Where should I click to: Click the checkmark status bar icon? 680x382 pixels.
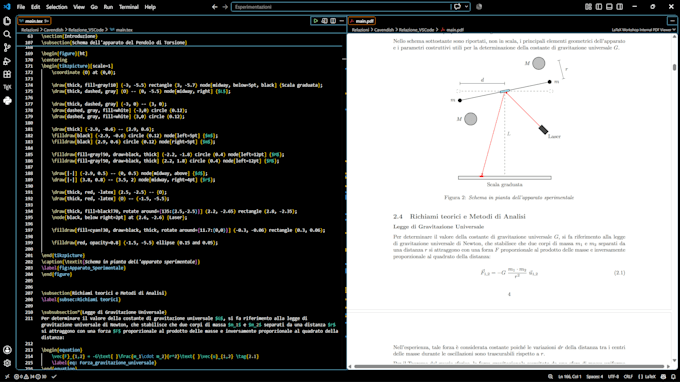pyautogui.click(x=54, y=377)
